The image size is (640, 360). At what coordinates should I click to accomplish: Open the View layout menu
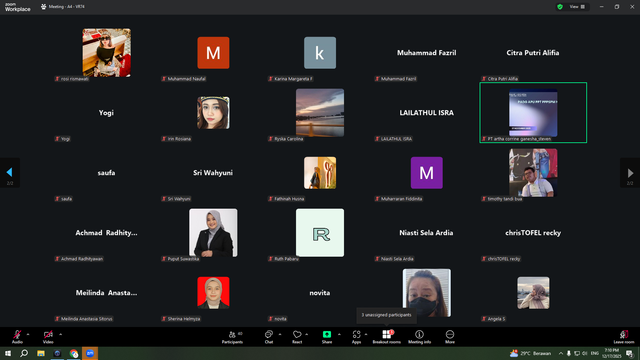point(577,7)
